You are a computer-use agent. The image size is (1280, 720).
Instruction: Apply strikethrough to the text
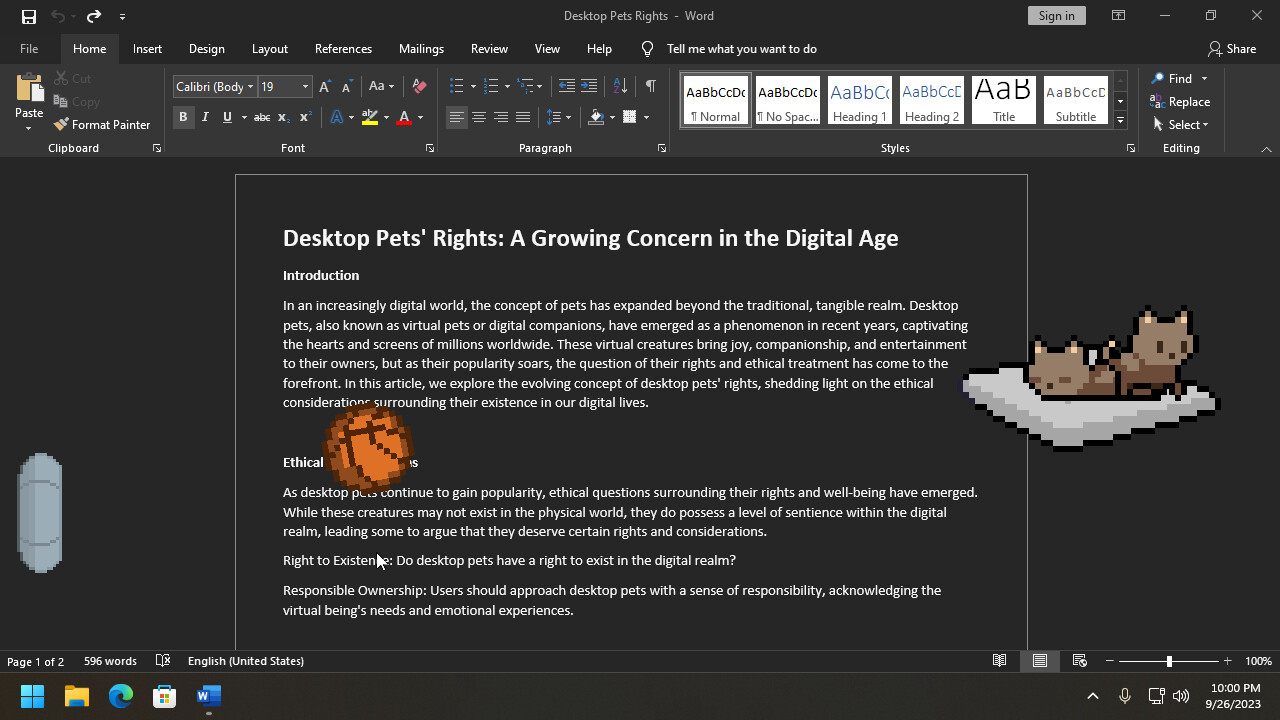click(x=261, y=117)
